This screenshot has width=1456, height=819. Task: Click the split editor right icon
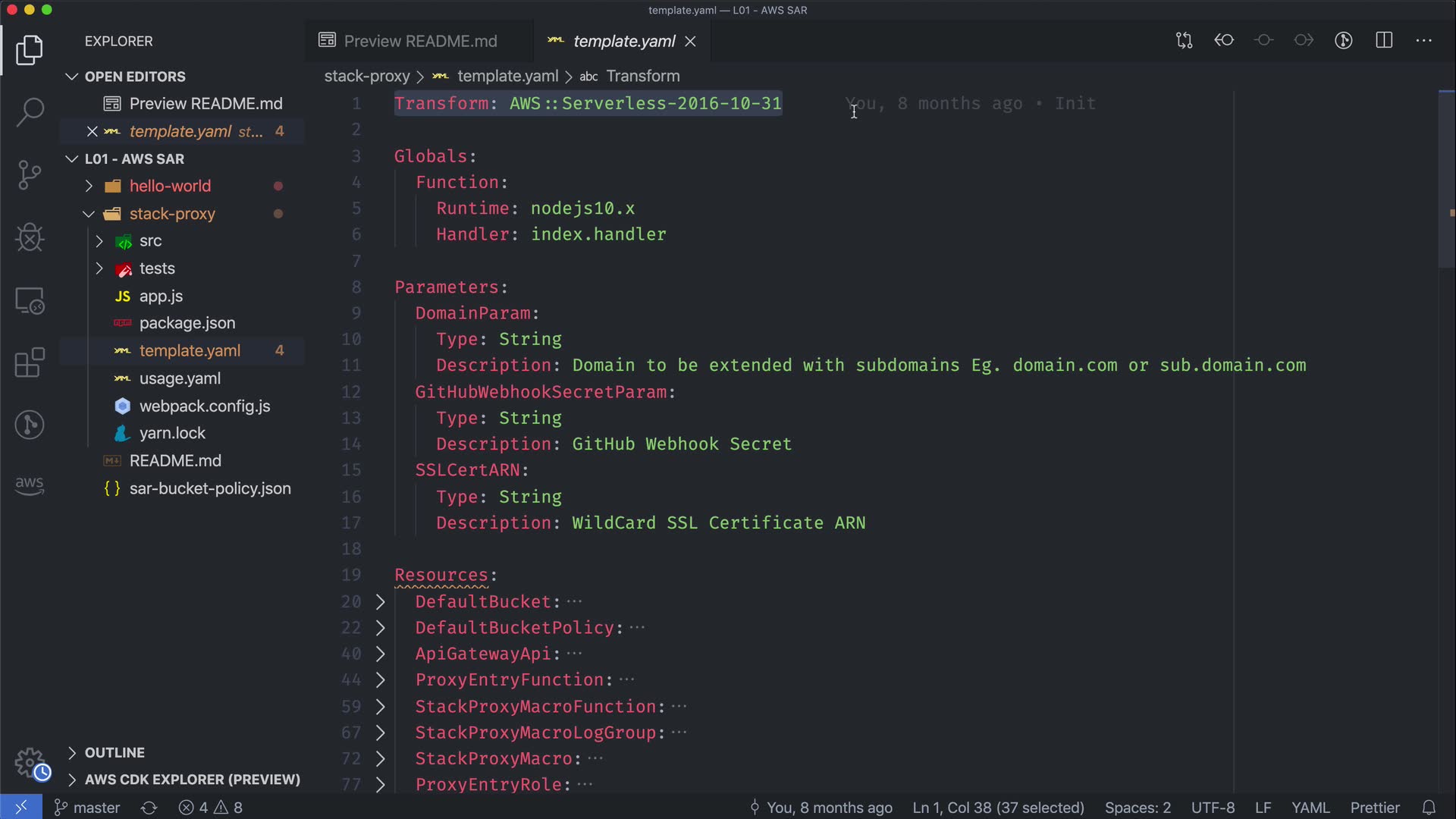(1384, 40)
